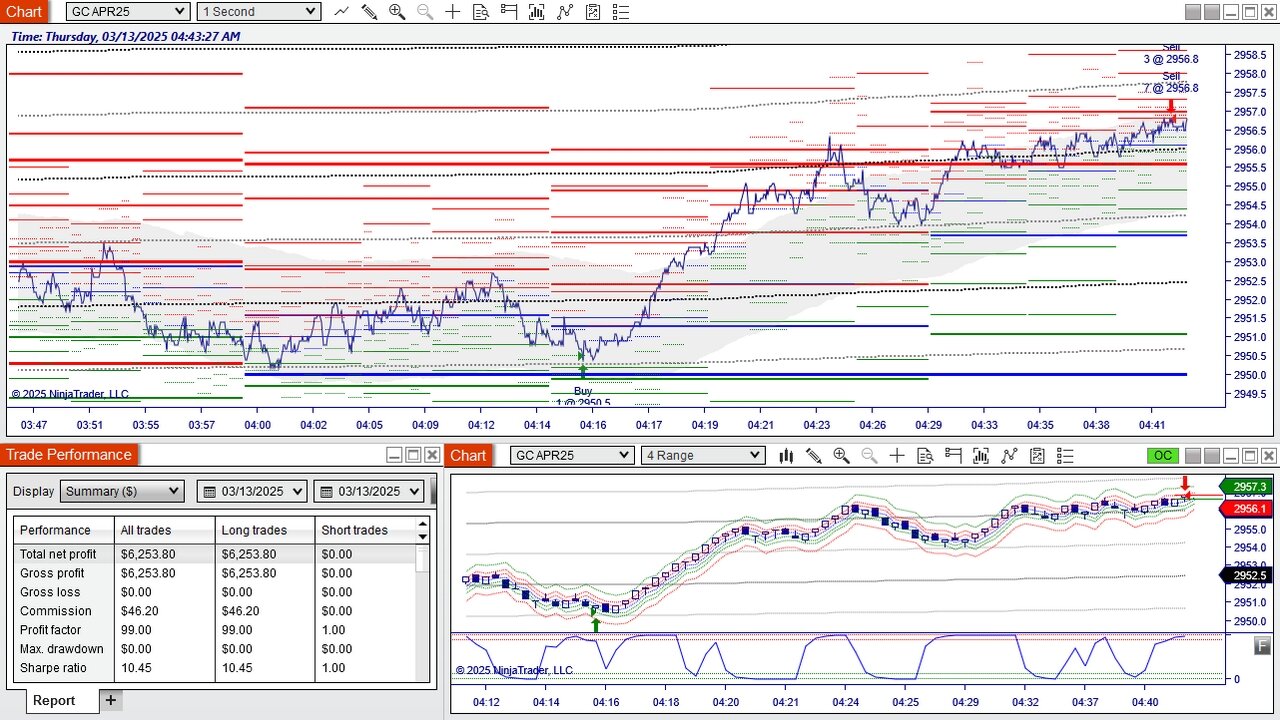This screenshot has width=1280, height=720.
Task: Select drawing tools pencil in top chart toolbar
Action: click(x=369, y=11)
